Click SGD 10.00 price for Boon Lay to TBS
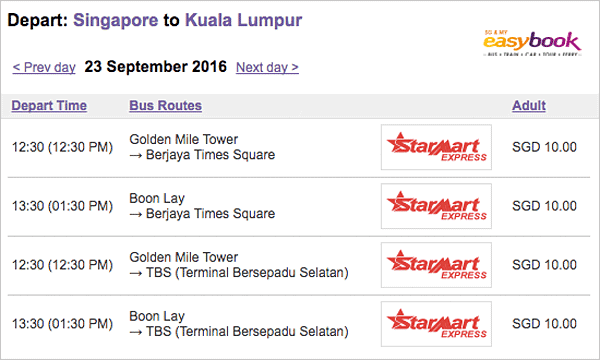 [x=544, y=324]
